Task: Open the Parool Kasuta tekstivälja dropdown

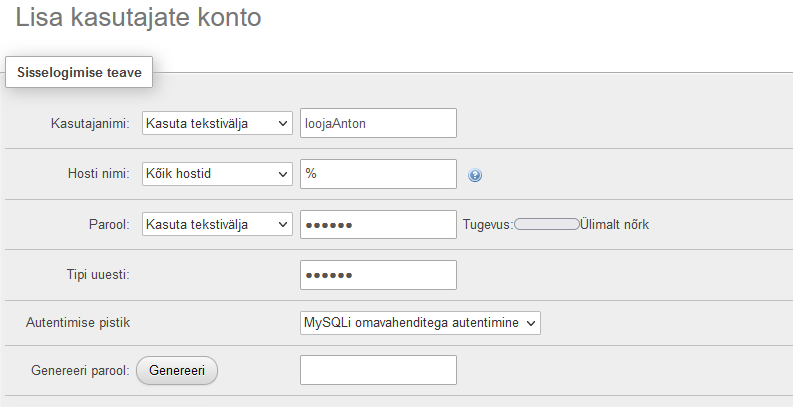Action: tap(217, 224)
